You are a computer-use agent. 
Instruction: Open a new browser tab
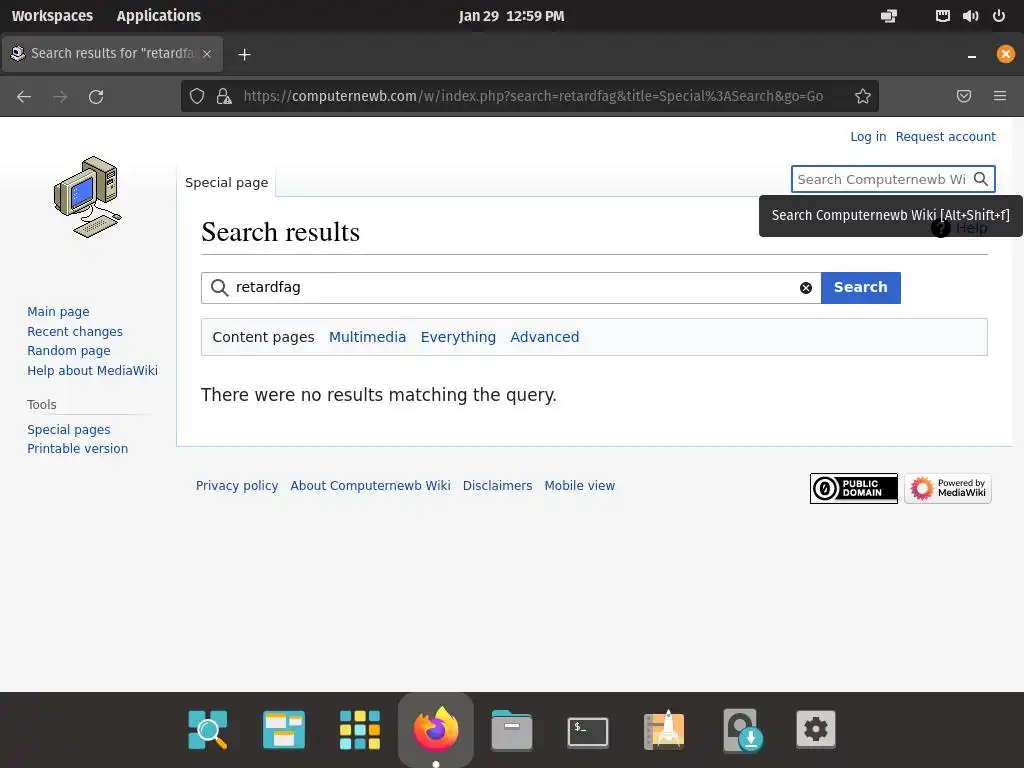244,54
